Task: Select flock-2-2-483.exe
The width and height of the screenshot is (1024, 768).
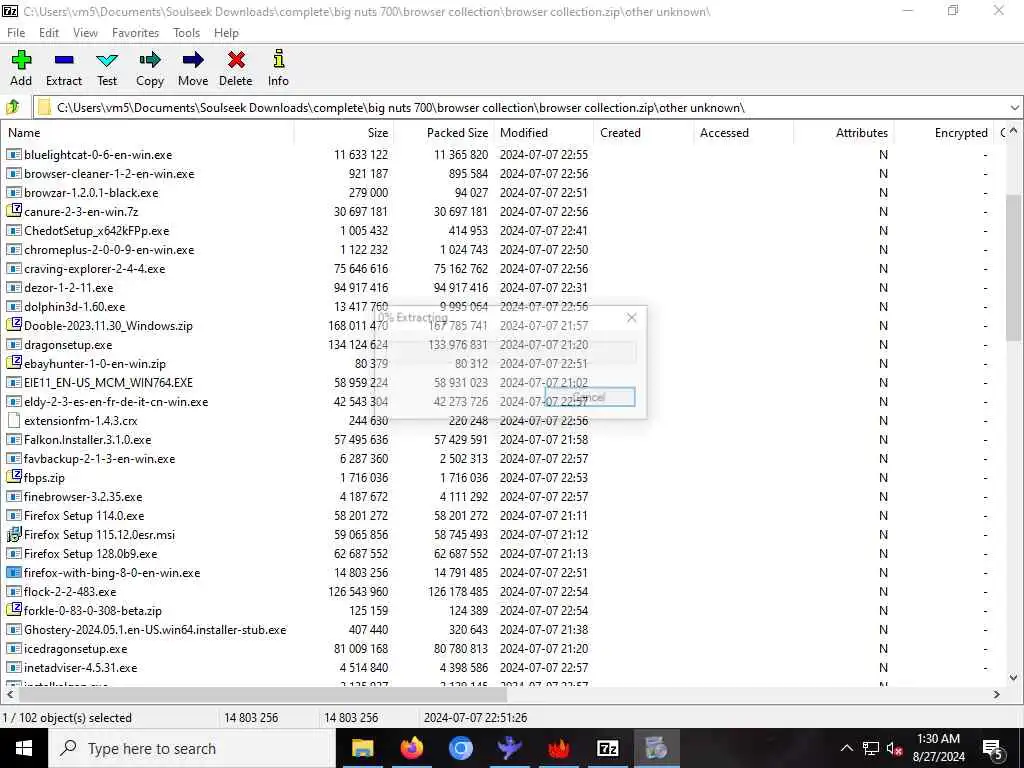Action: [x=70, y=592]
